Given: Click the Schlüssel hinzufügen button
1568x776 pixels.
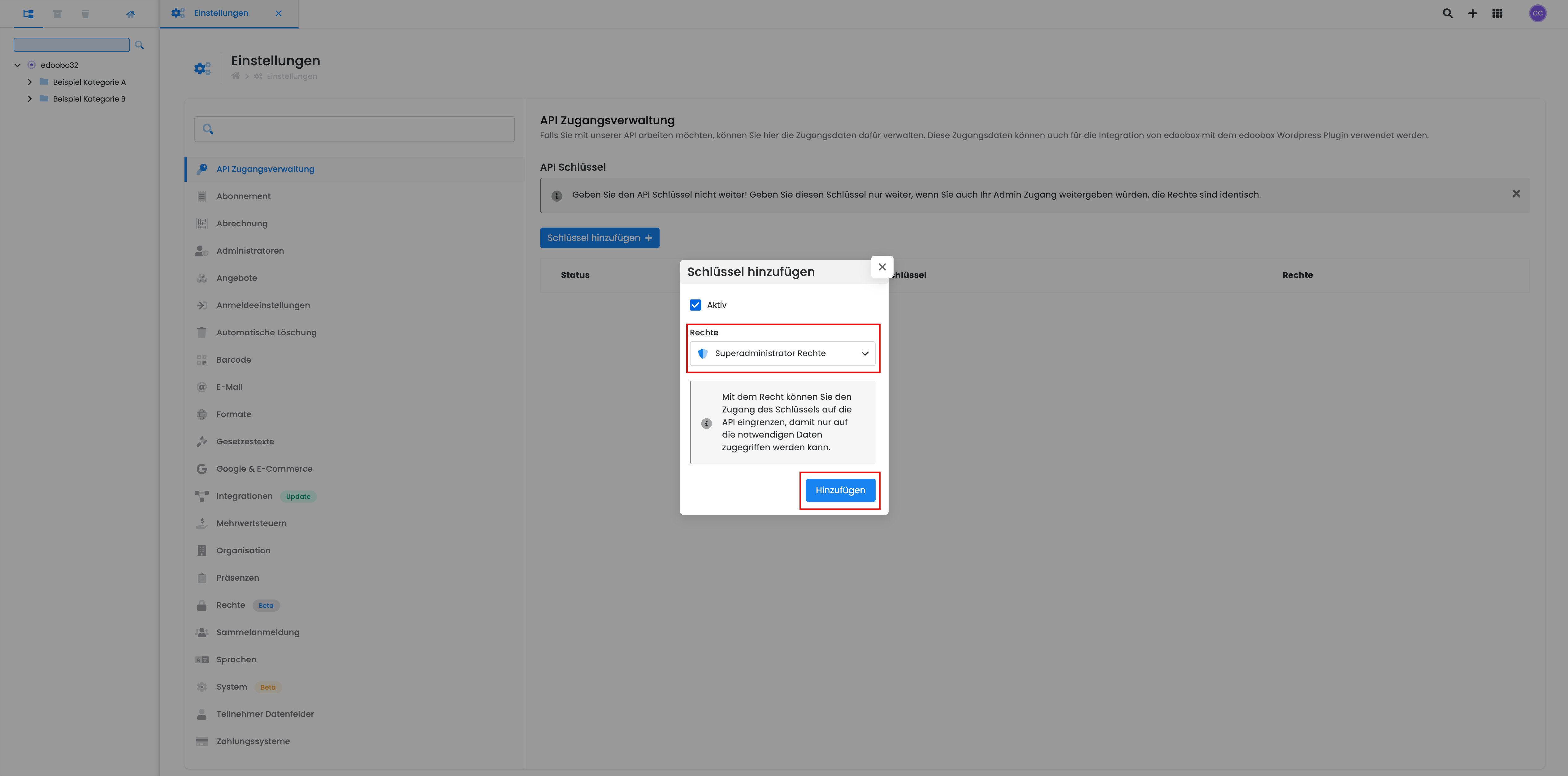Looking at the screenshot, I should (x=599, y=238).
